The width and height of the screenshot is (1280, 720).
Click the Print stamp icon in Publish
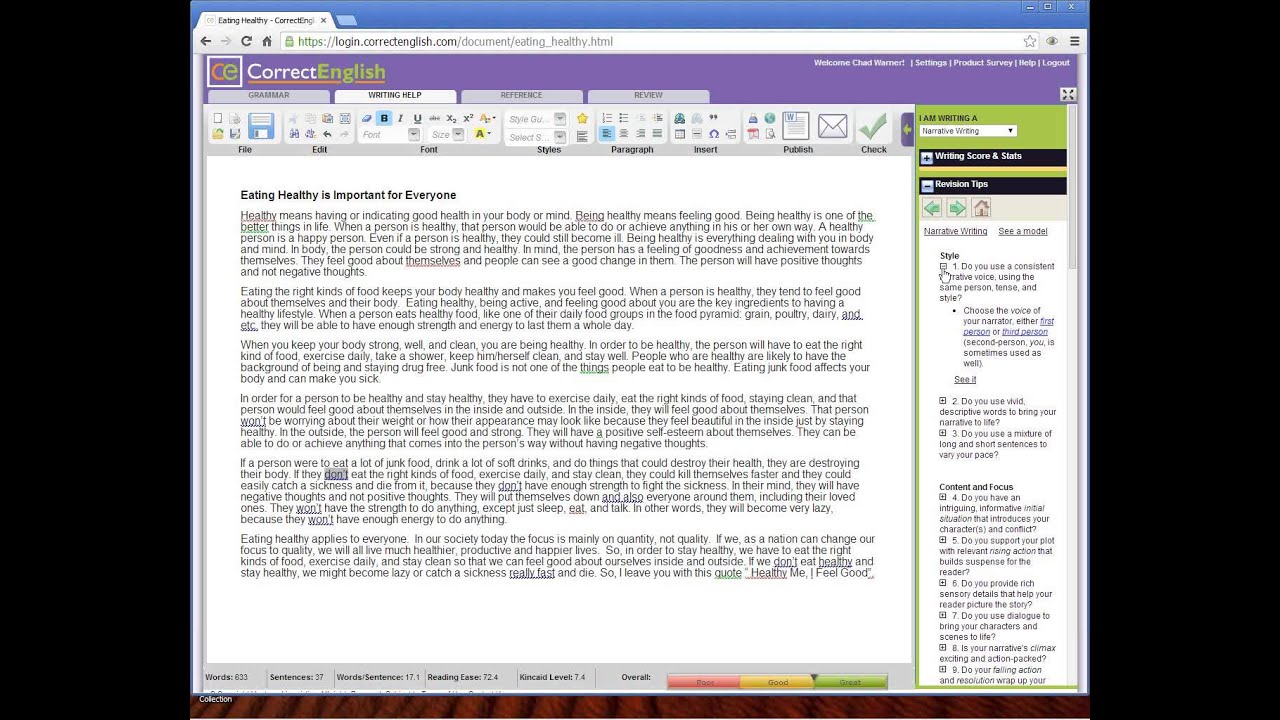pyautogui.click(x=753, y=118)
